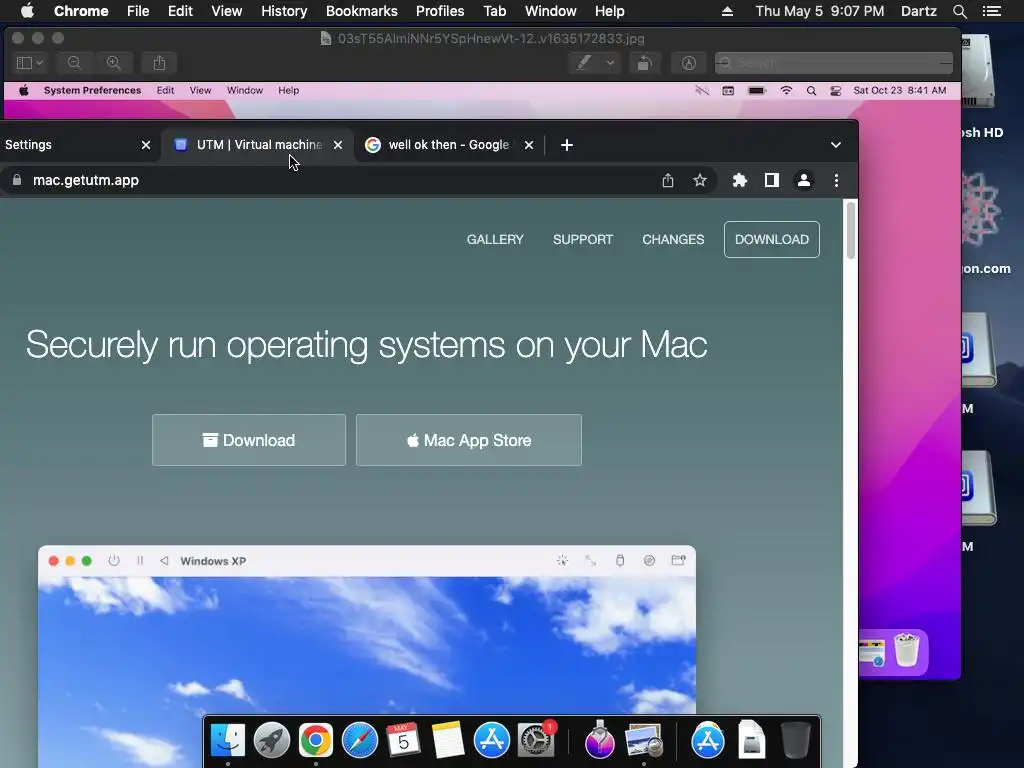This screenshot has width=1024, height=768.
Task: Share this page from the Chrome omnibox
Action: tap(667, 180)
